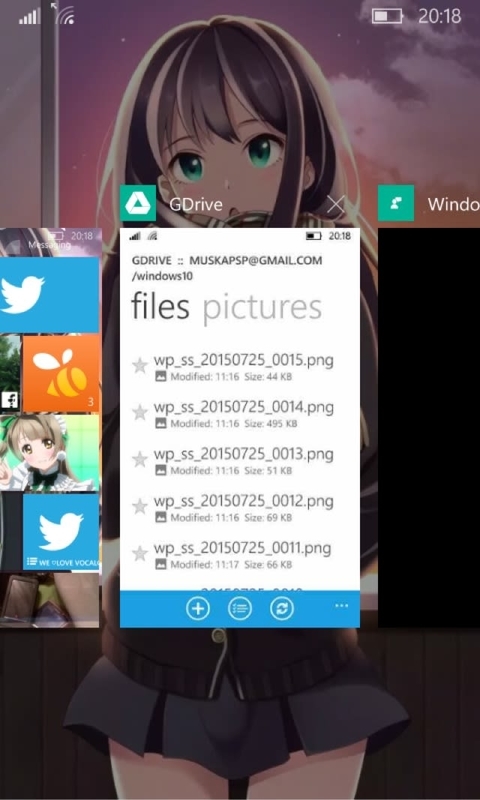Tap image type icon of the 51 KB file

point(161,470)
